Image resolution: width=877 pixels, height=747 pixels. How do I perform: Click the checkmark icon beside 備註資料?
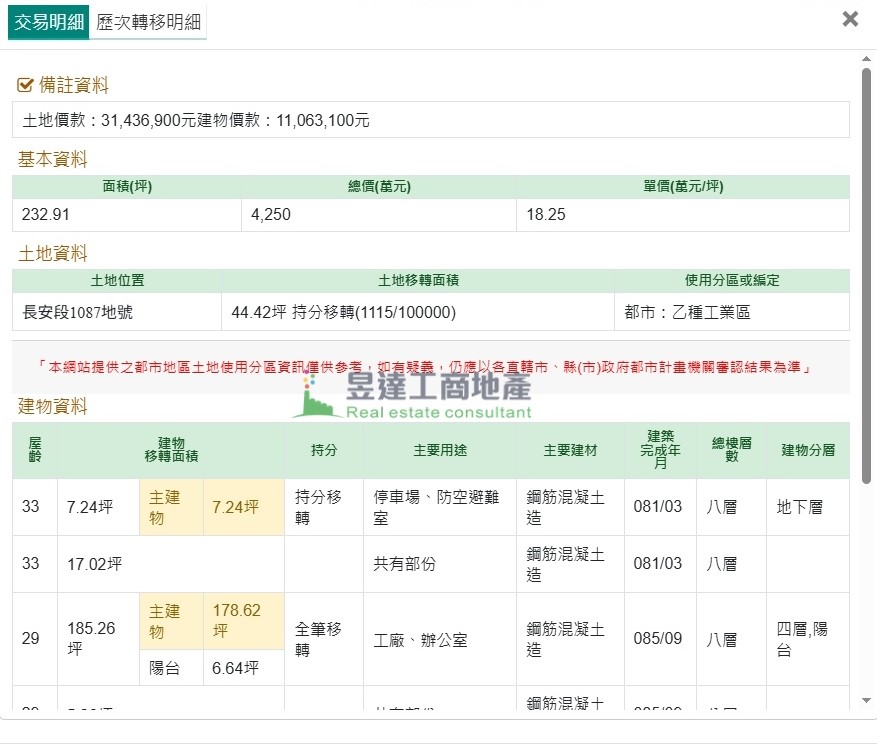[x=26, y=86]
